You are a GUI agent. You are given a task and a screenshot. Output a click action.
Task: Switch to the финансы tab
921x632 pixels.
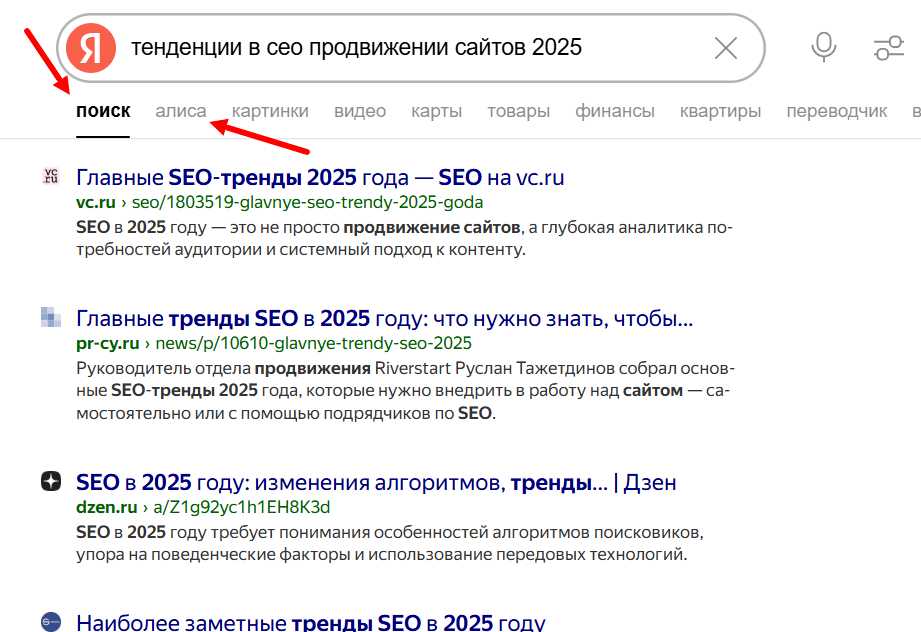pos(615,111)
